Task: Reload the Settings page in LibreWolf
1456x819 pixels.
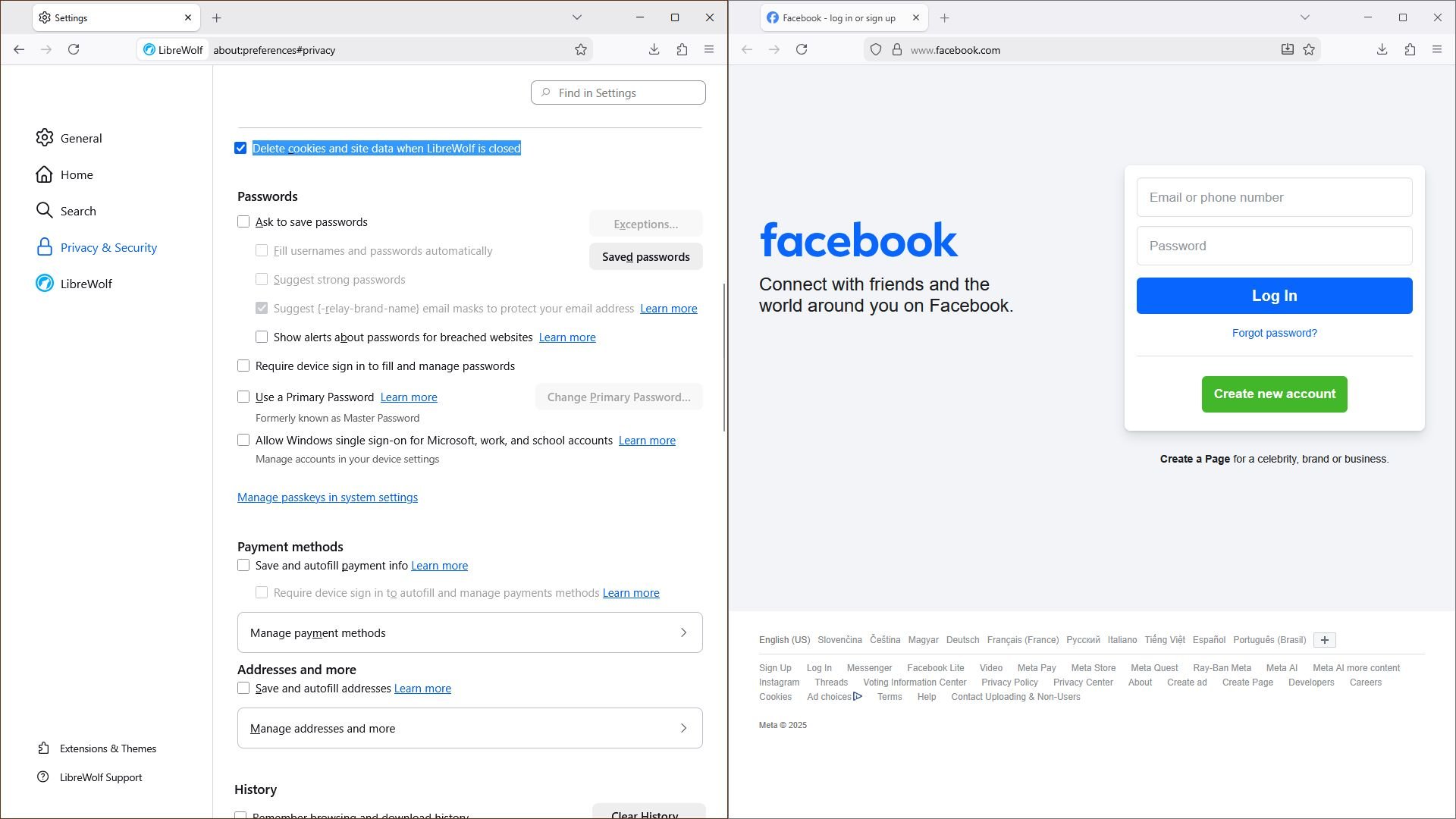Action: pyautogui.click(x=74, y=49)
